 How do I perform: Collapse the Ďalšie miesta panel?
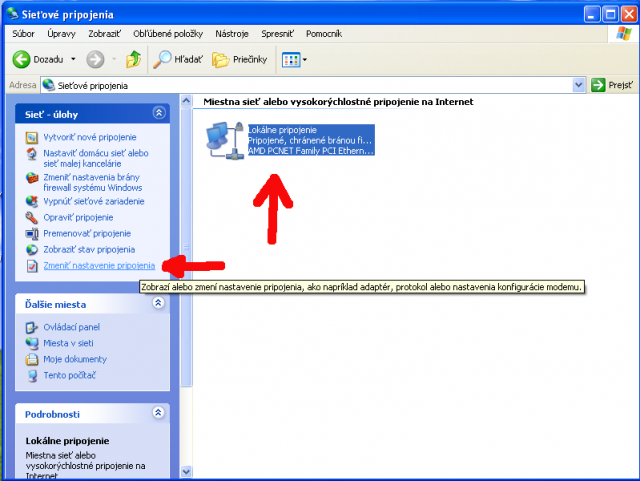[158, 303]
